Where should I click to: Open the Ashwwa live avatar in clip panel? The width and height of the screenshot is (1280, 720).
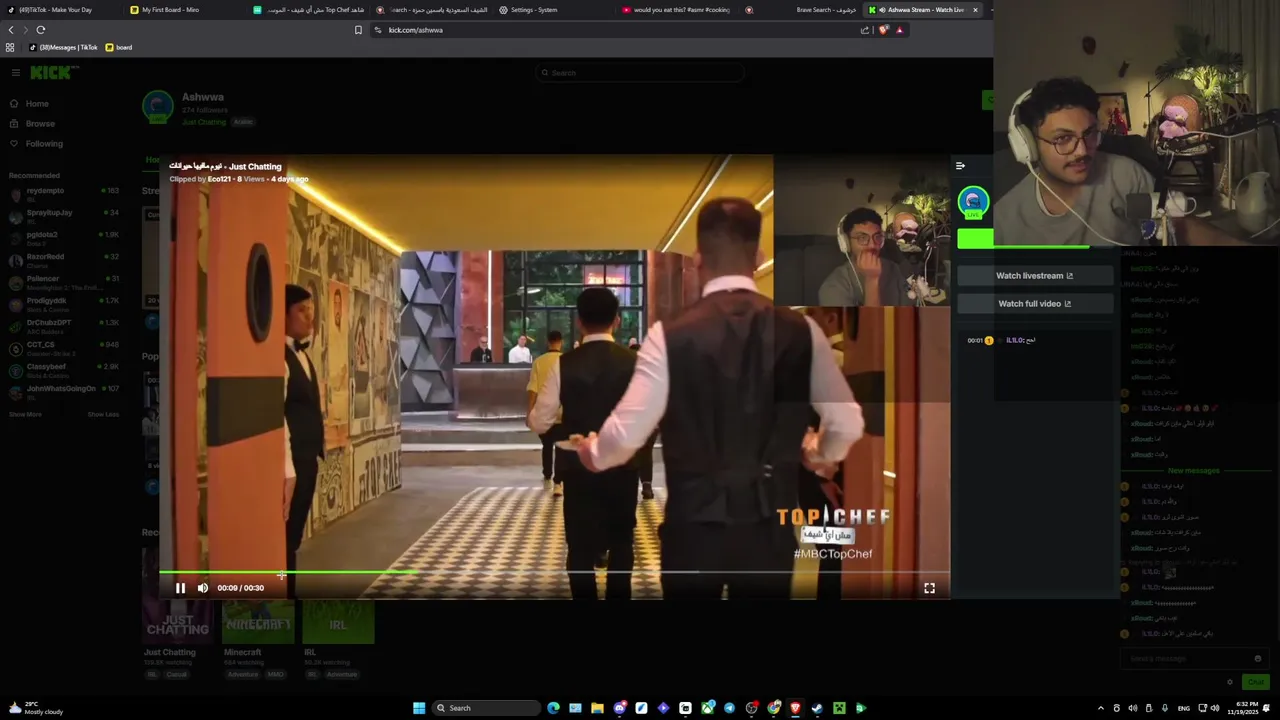[x=973, y=202]
